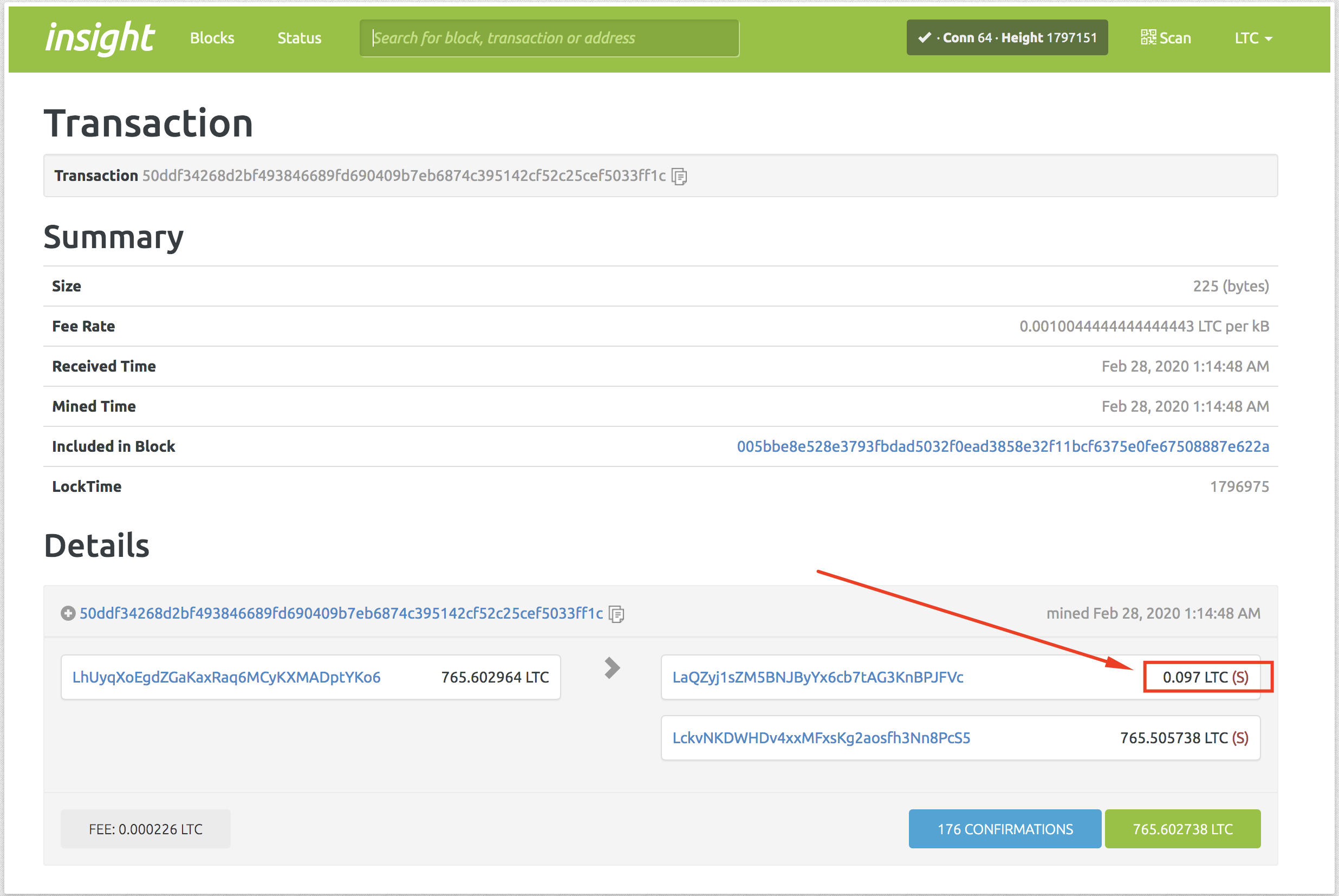
Task: Click the spent (S) marker on the 0.097 LTC output
Action: [x=1240, y=677]
